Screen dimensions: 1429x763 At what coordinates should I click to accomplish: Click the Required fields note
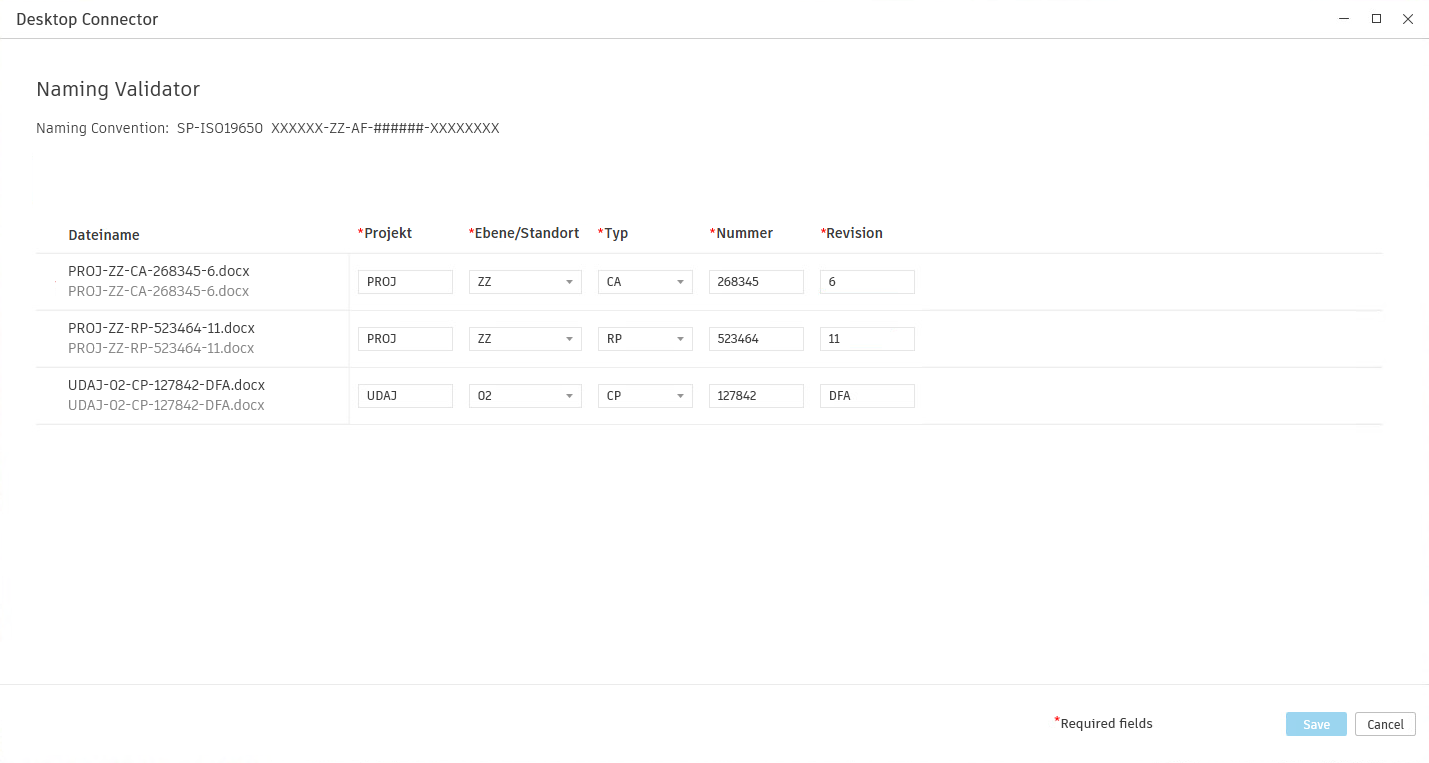pos(1104,723)
